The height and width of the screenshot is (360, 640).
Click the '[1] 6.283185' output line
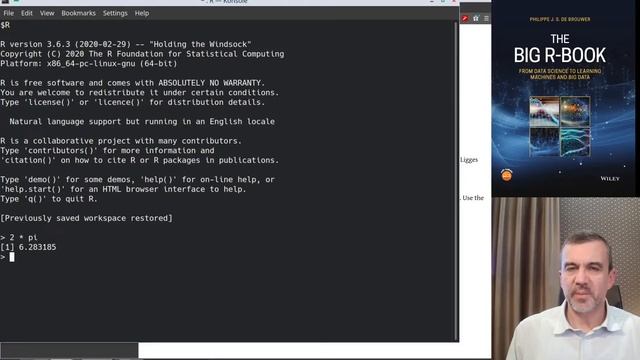[x=28, y=247]
